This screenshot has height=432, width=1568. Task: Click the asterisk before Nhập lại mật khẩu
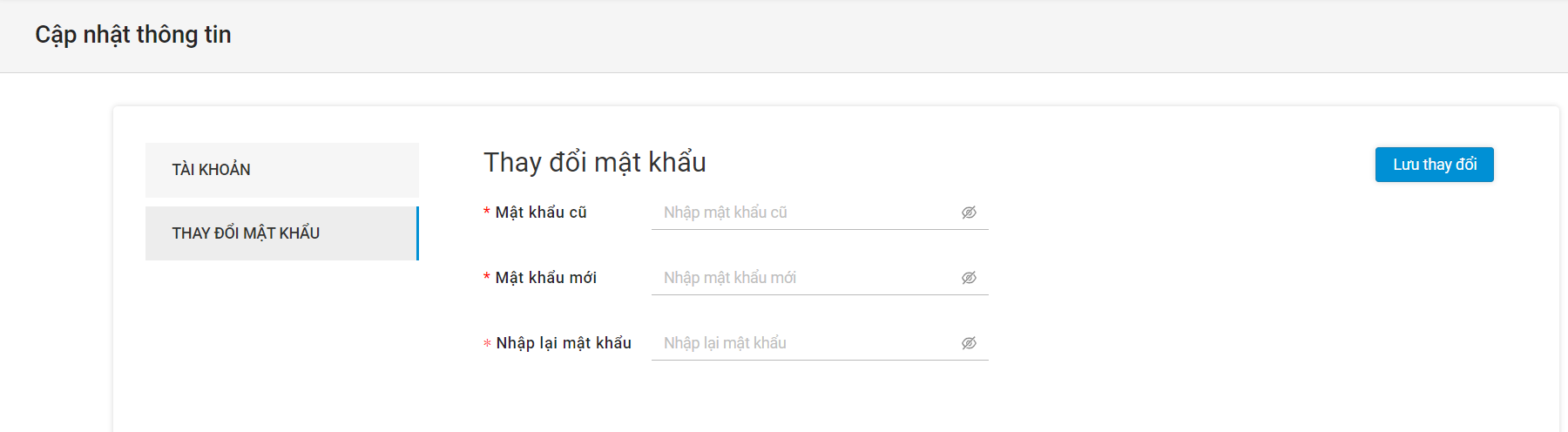(x=487, y=343)
